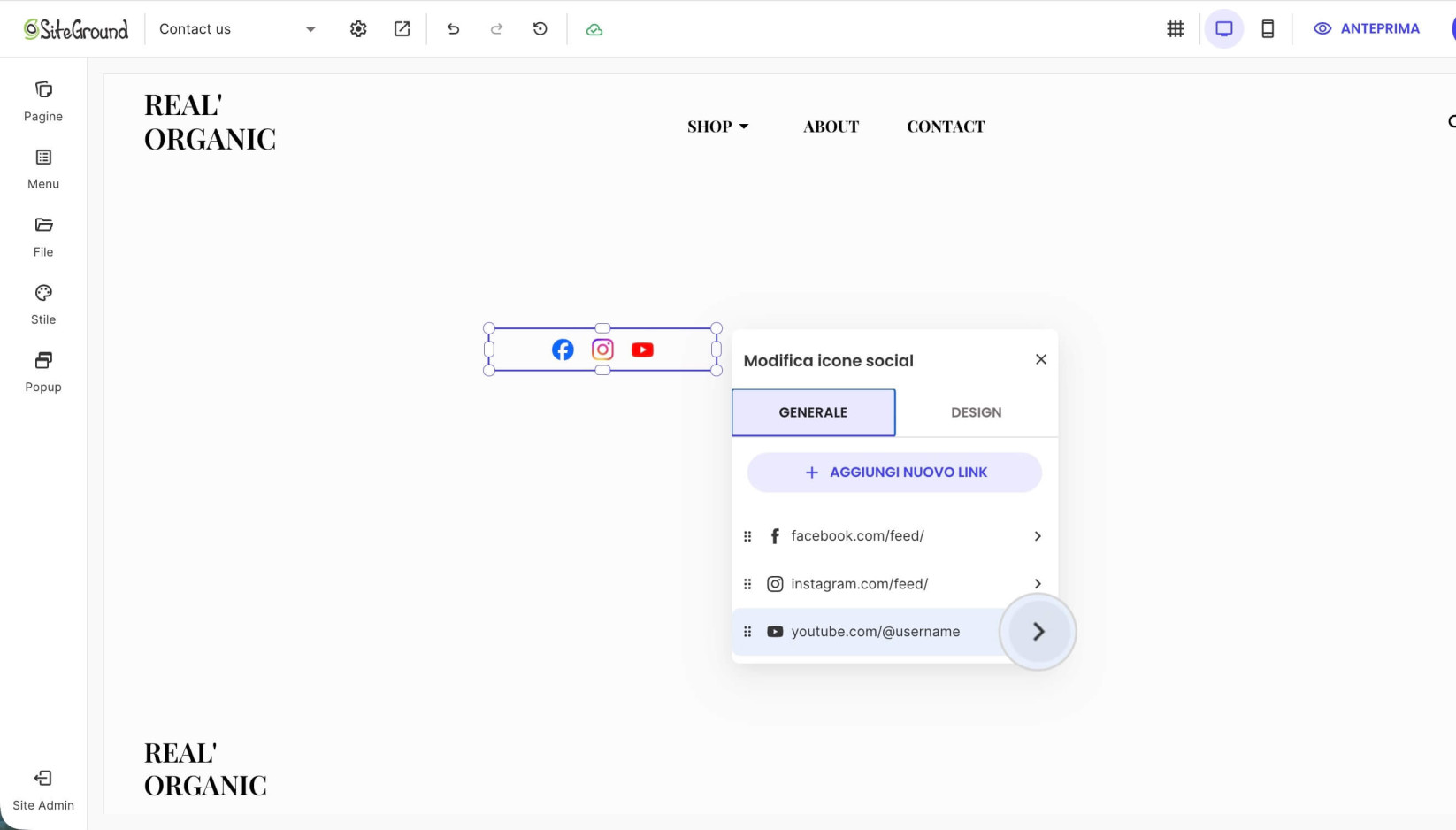
Task: Go to Site Admin
Action: tap(43, 790)
